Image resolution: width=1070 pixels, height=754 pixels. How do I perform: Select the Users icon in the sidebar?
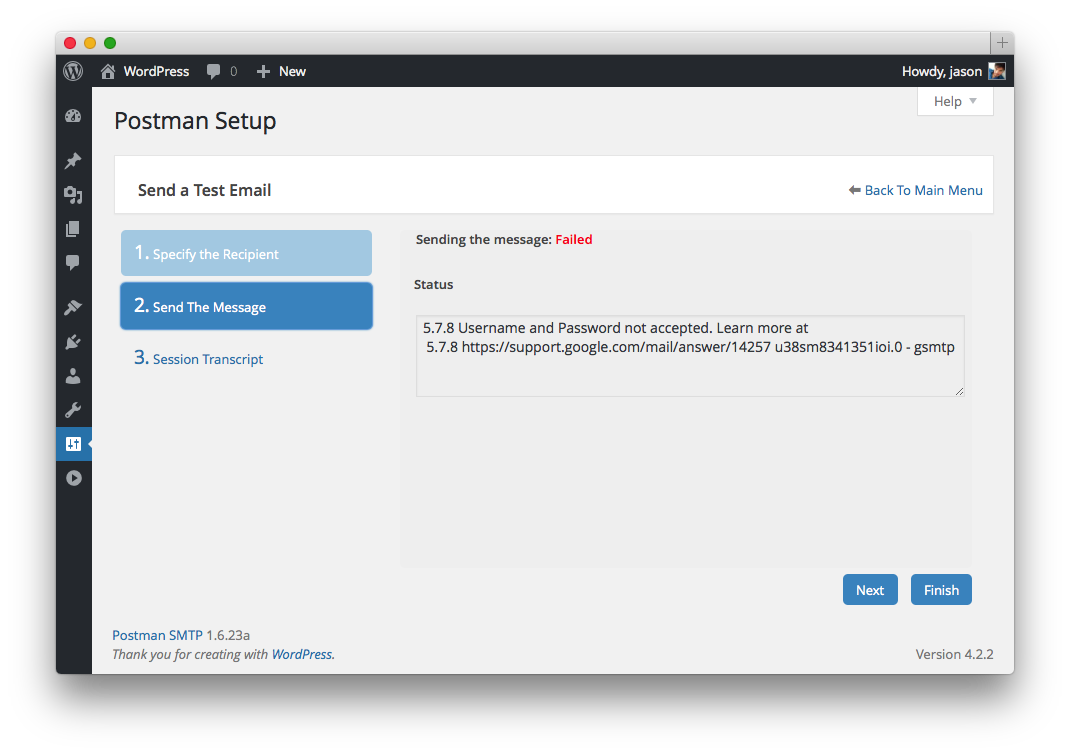[x=73, y=376]
